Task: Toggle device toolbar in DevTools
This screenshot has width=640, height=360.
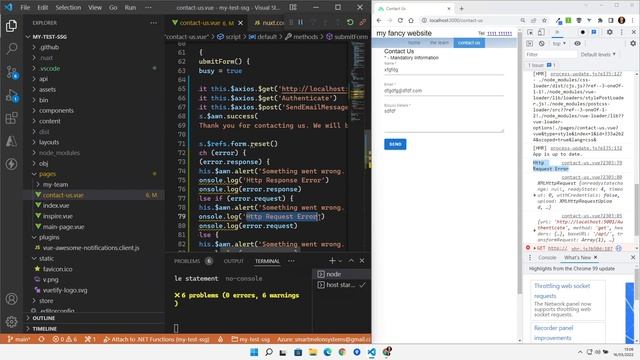Action: (541, 32)
